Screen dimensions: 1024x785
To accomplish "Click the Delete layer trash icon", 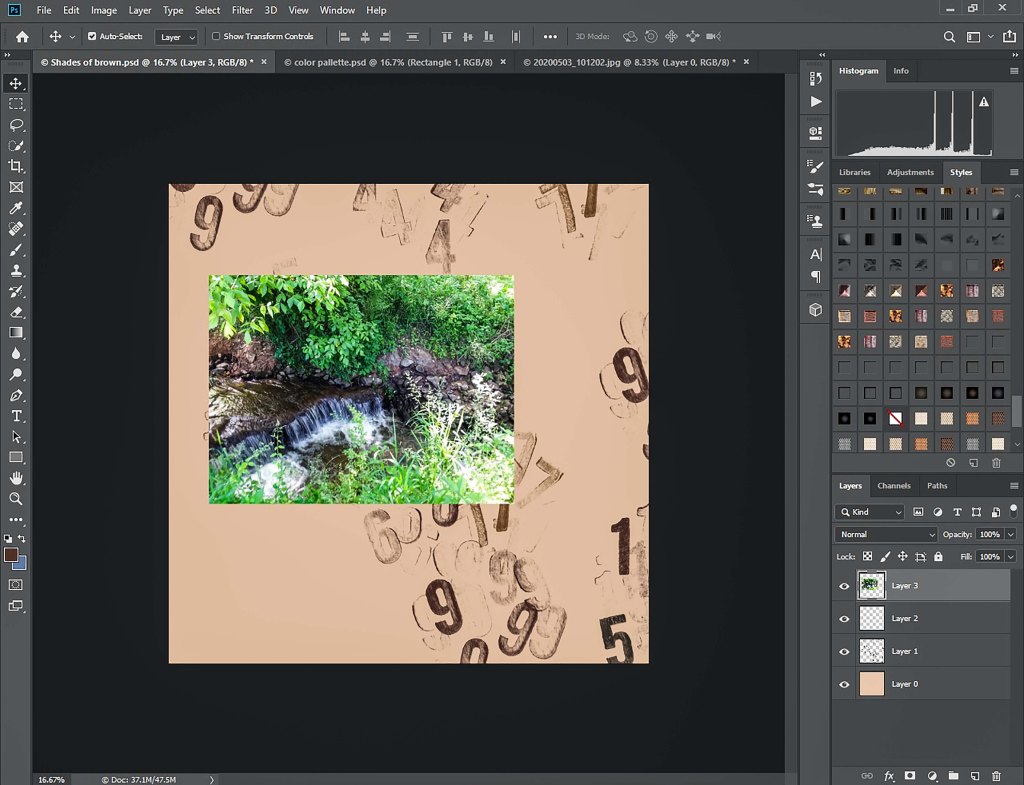I will point(996,775).
